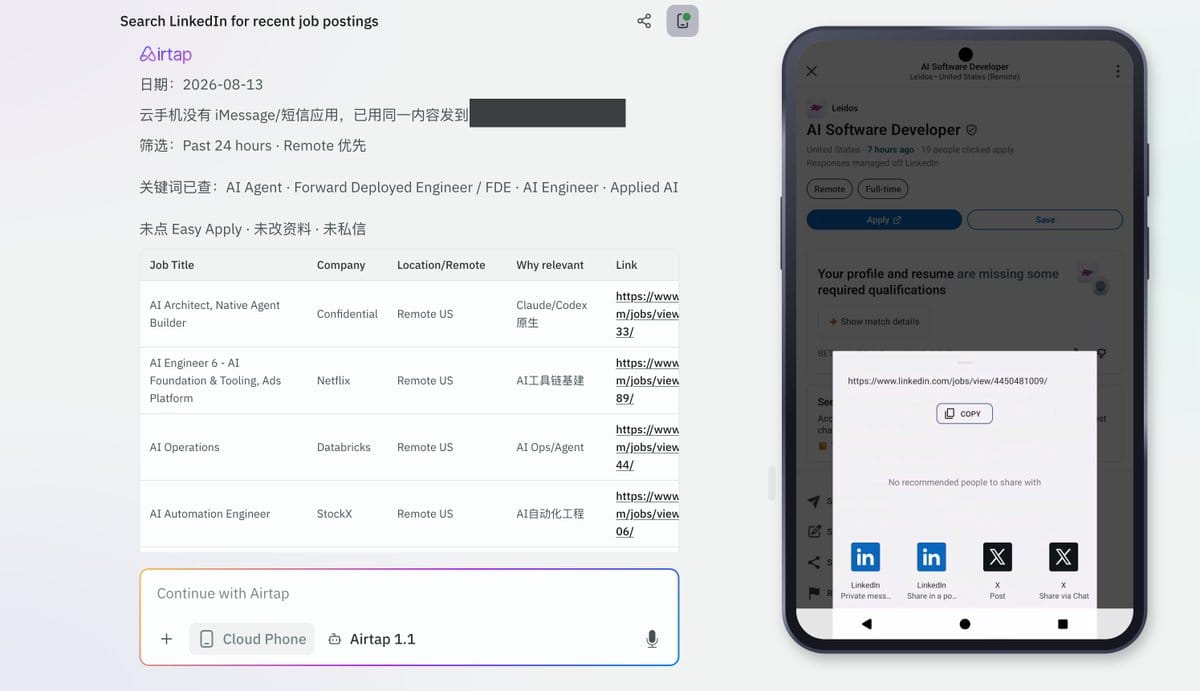Viewport: 1200px width, 691px height.
Task: Select the Confidential company cell
Action: click(x=347, y=314)
